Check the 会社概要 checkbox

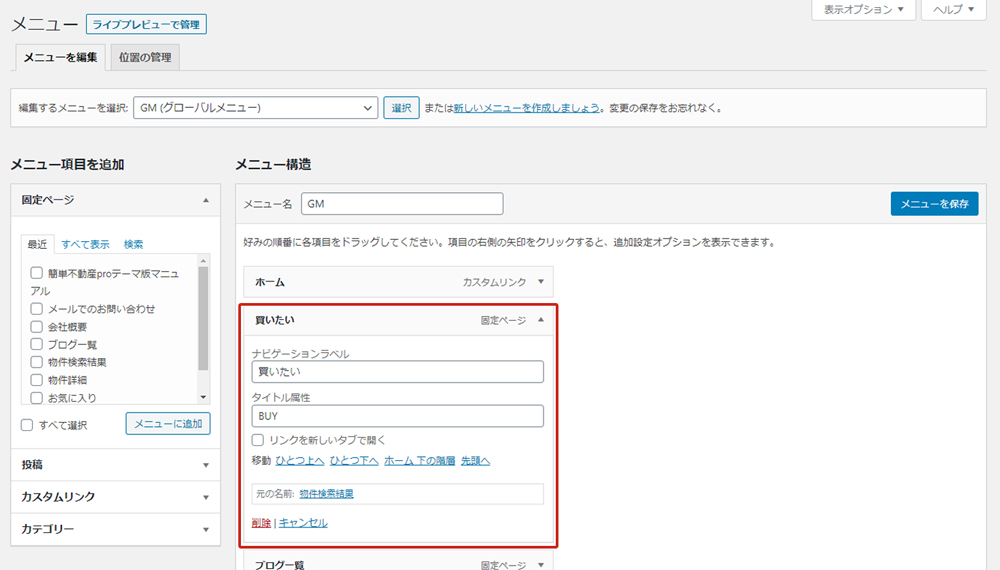pyautogui.click(x=37, y=327)
